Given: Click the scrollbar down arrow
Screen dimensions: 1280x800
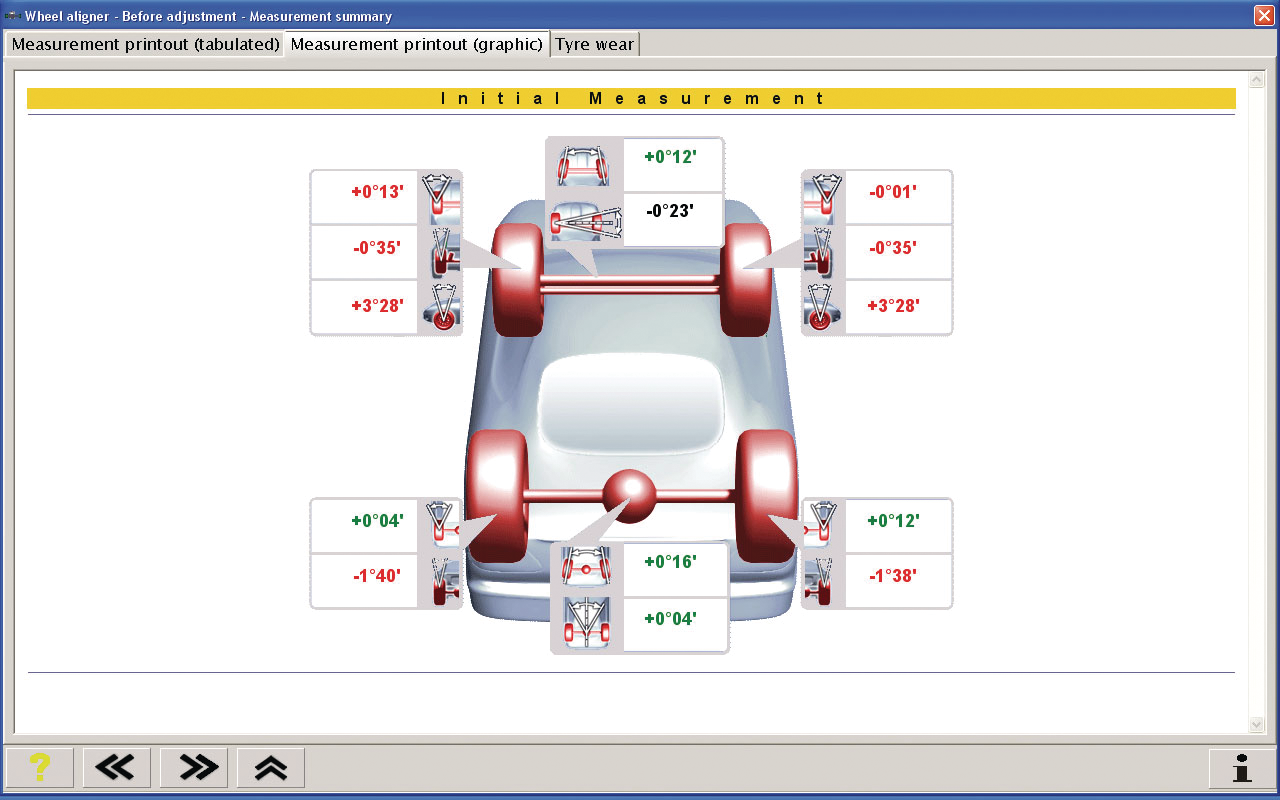Looking at the screenshot, I should tap(1257, 724).
